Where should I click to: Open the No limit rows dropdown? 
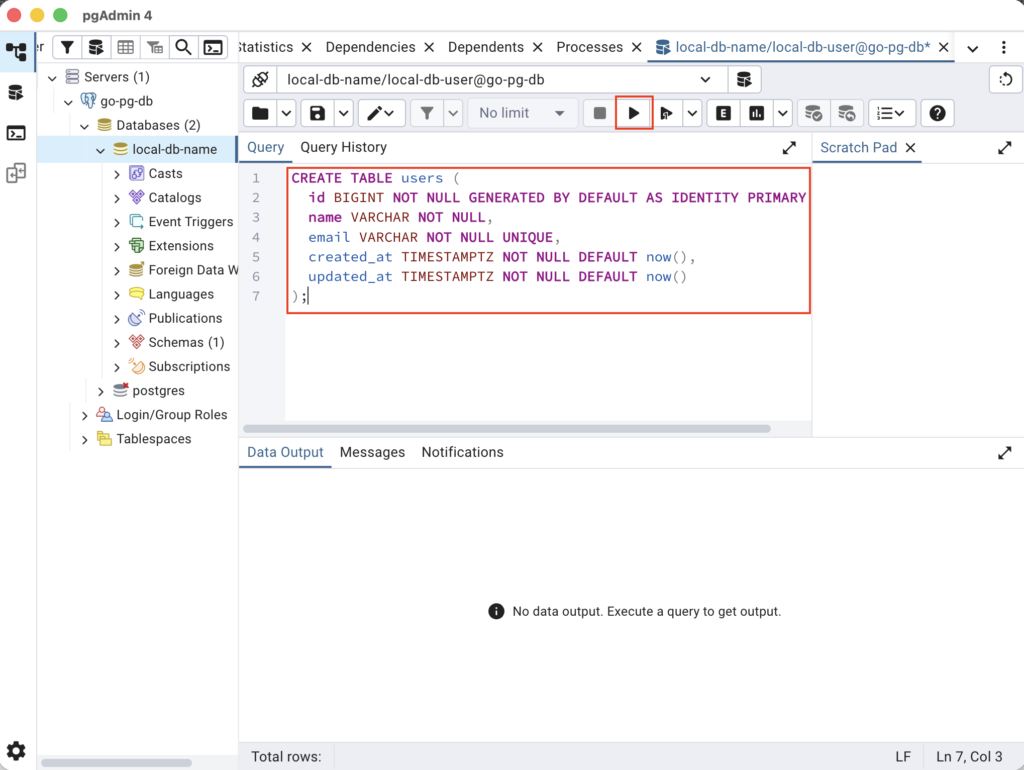tap(521, 113)
